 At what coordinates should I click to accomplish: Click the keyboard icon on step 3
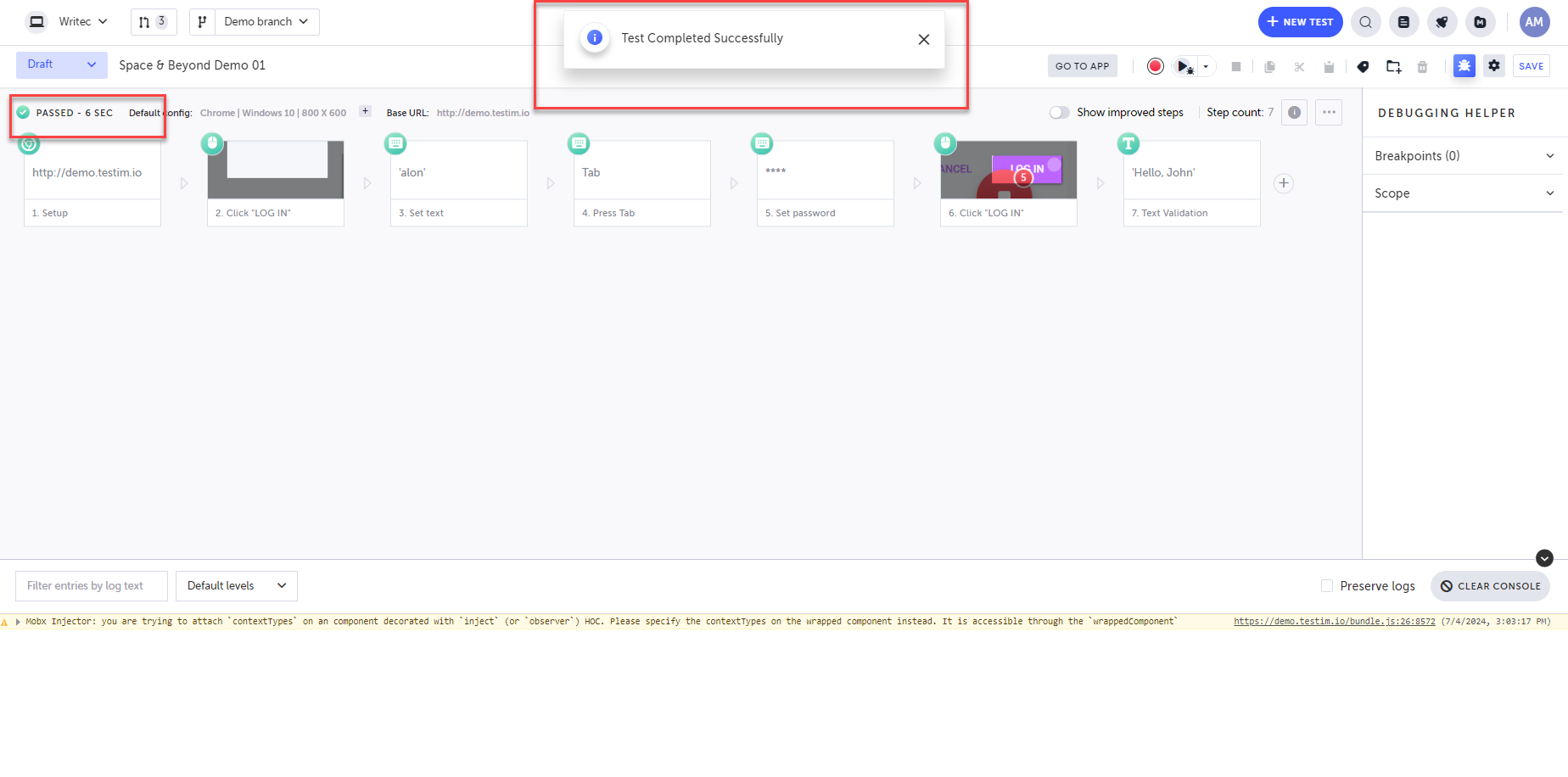[395, 143]
